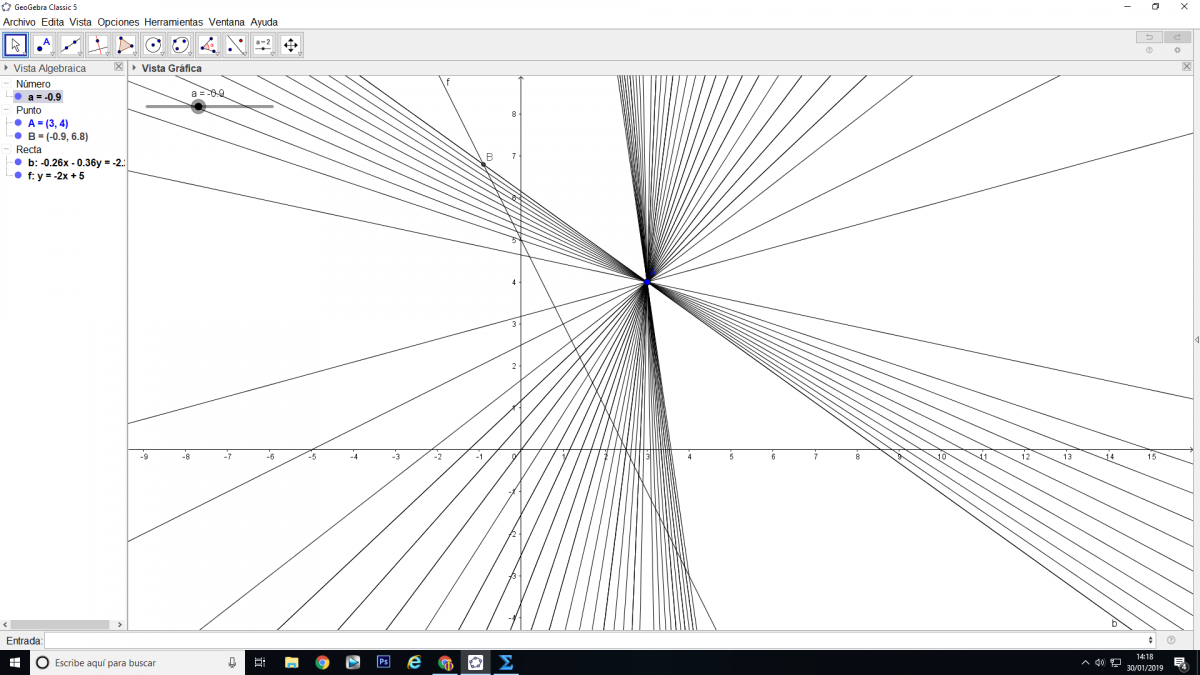Select the Perpendicular line tool
The width and height of the screenshot is (1200, 675).
[98, 45]
